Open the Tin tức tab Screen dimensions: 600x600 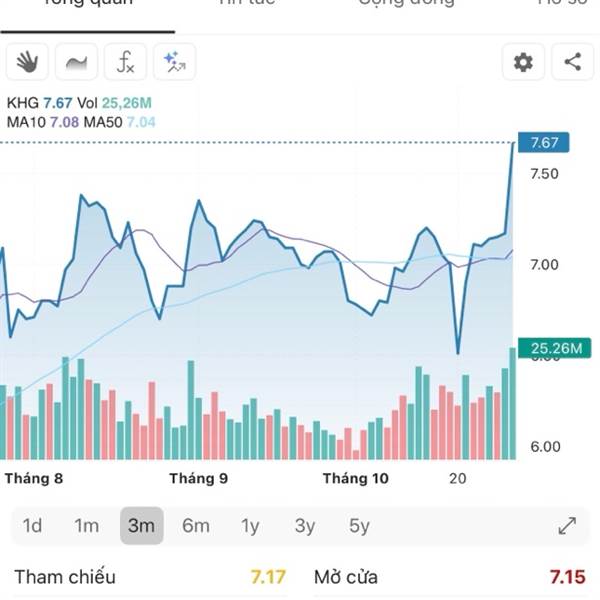[247, 3]
